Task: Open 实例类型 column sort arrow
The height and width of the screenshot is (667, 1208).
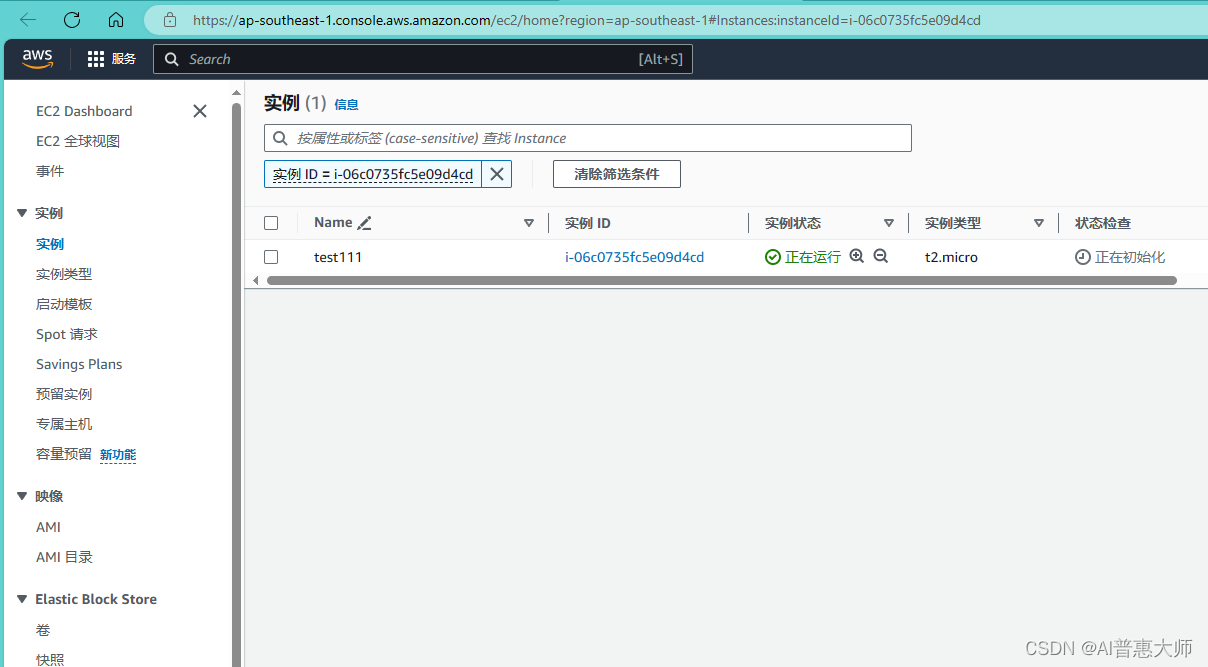Action: point(1039,223)
